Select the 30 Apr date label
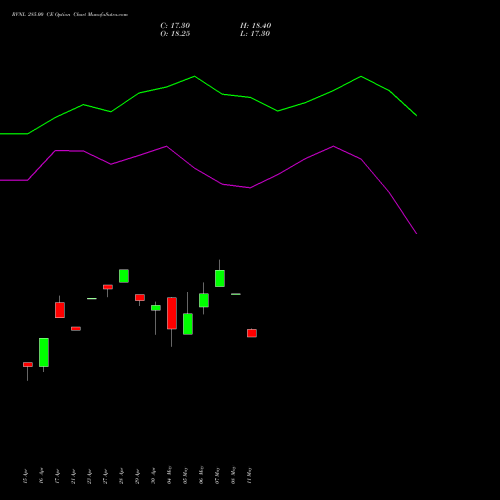Viewport: 500px width, 500px height. 154,476
